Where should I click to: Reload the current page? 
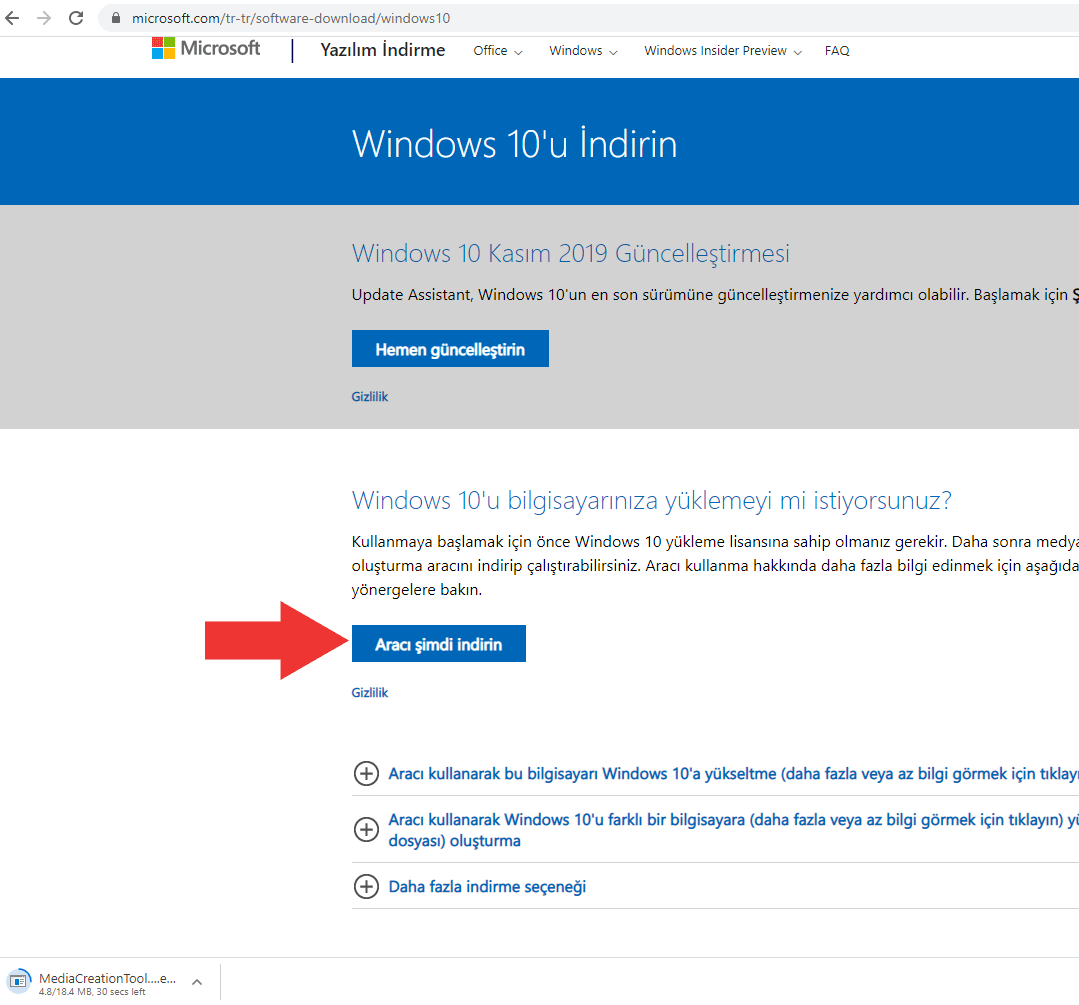pos(76,18)
